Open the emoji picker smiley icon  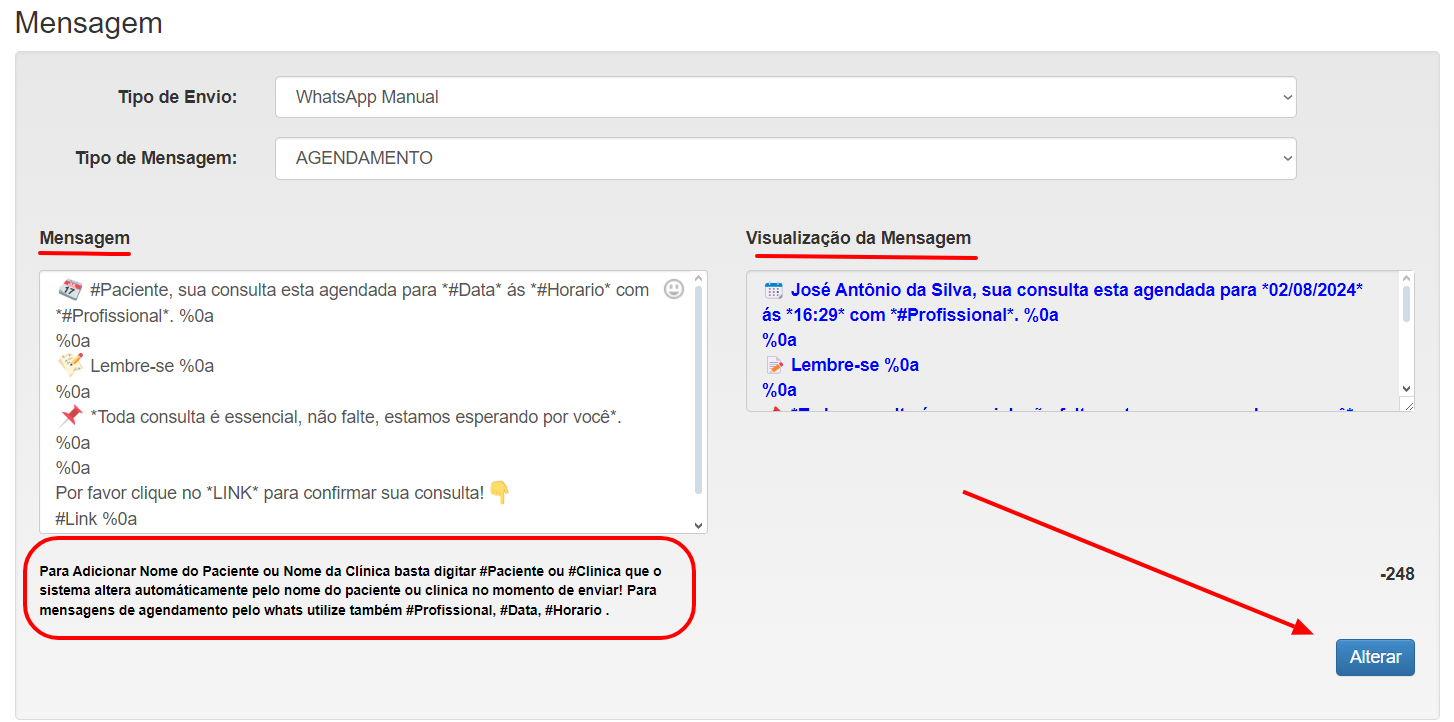pos(674,288)
